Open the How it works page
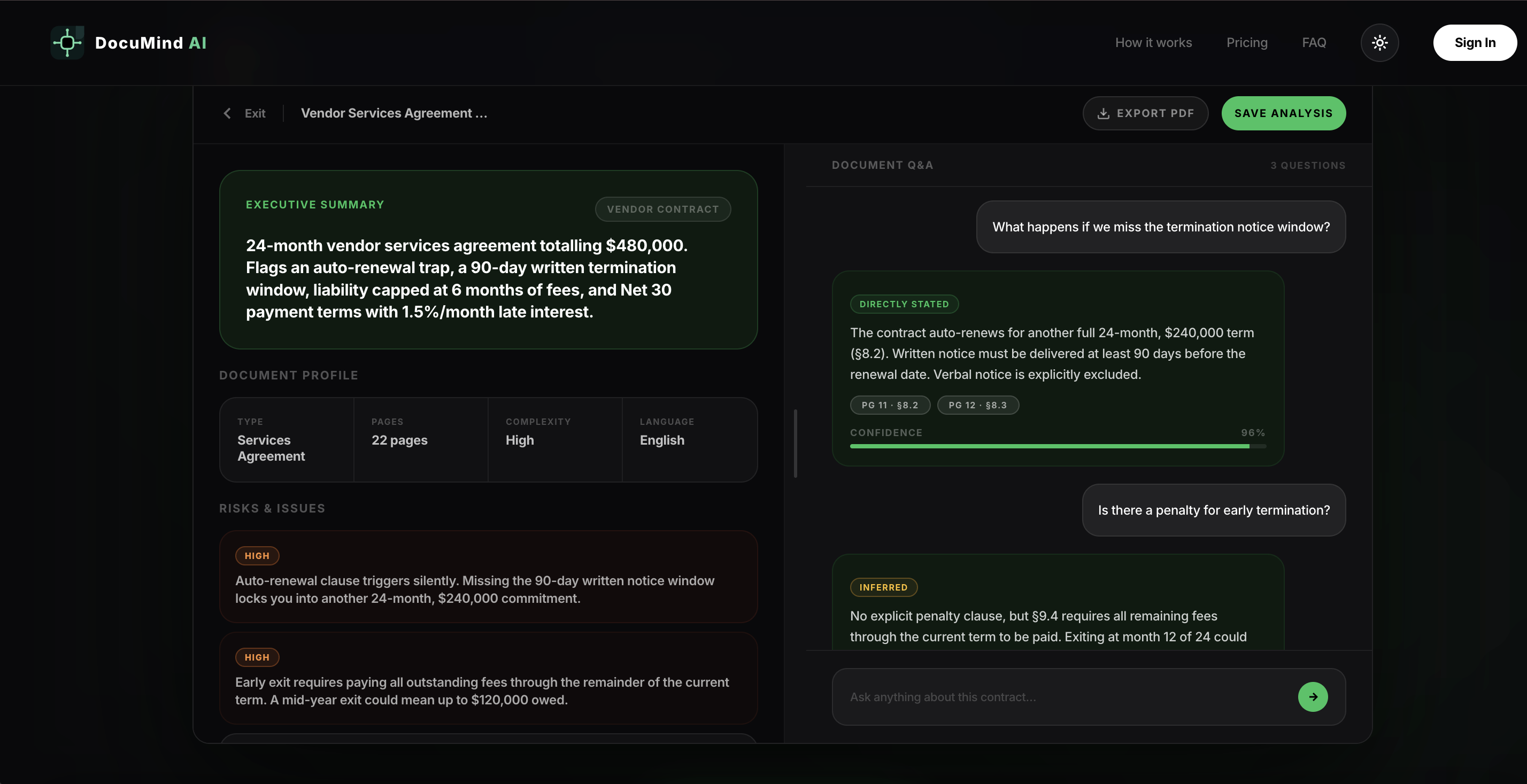1527x784 pixels. pos(1153,43)
